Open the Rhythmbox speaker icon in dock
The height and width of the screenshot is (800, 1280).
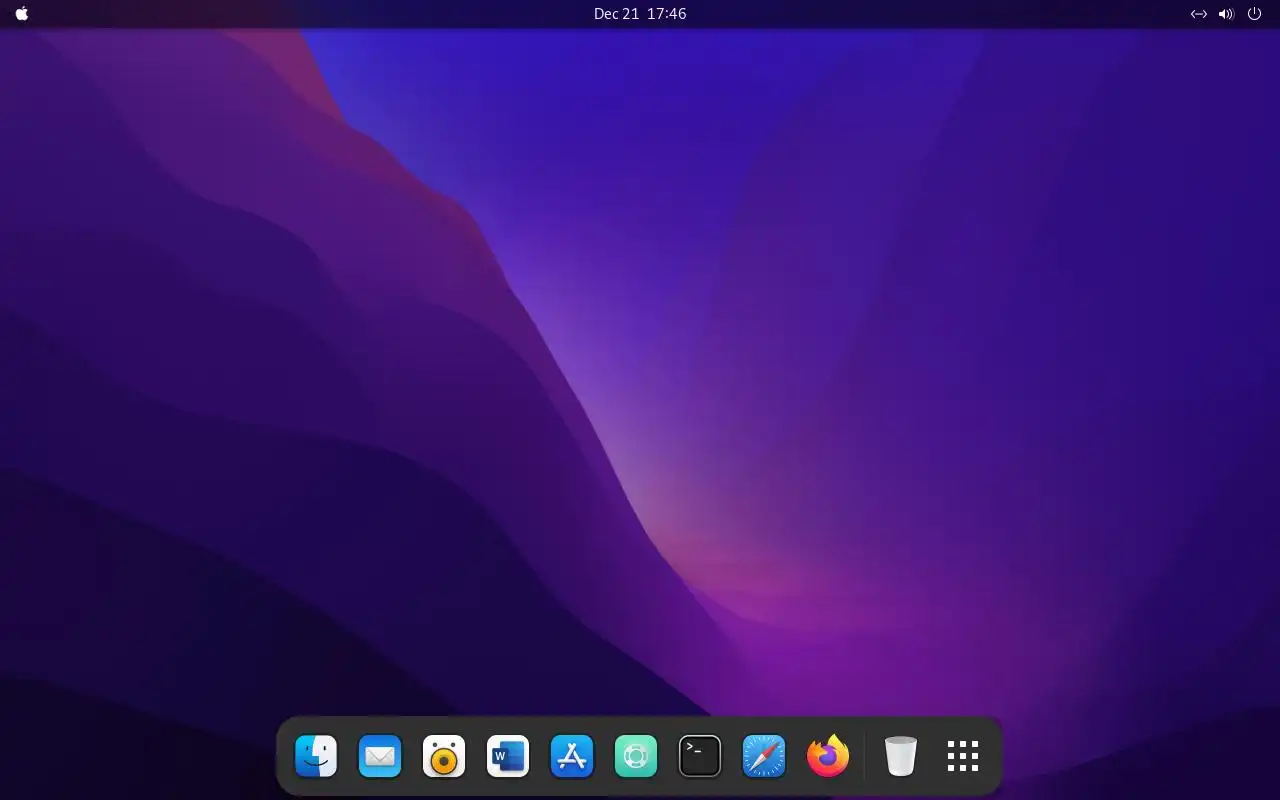click(444, 756)
